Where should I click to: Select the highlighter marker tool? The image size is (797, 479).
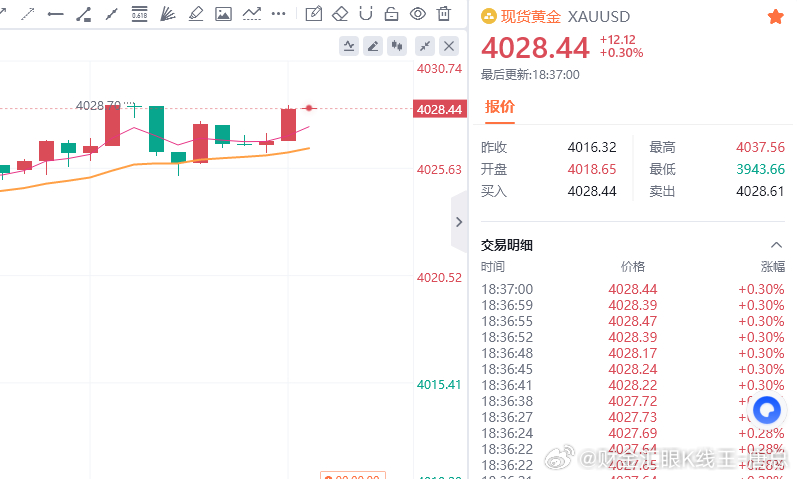click(x=196, y=14)
